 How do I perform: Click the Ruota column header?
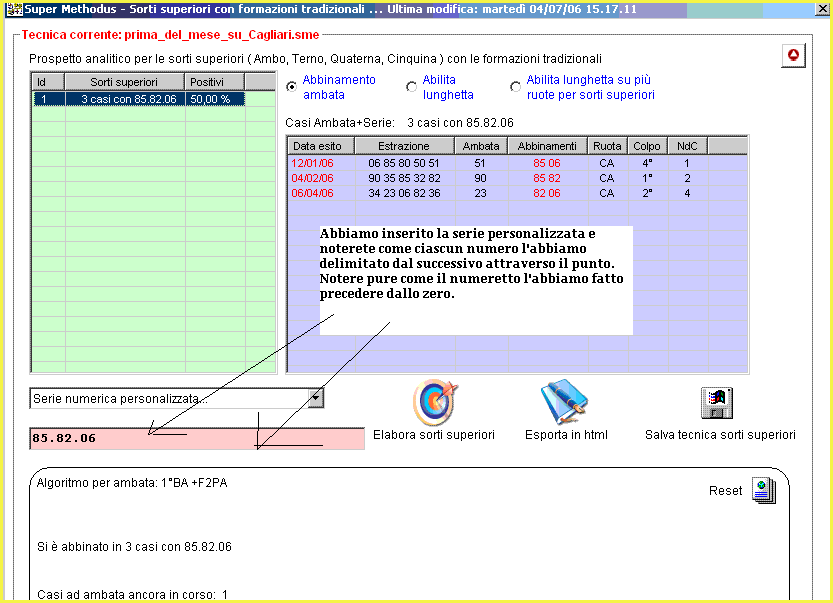[607, 146]
